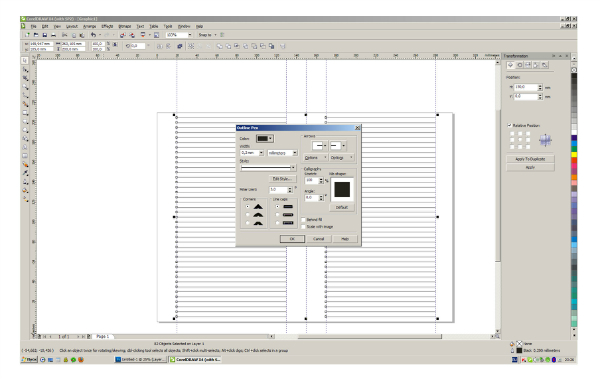The width and height of the screenshot is (600, 379).
Task: Click the Cut toolbar icon
Action: [x=65, y=35]
